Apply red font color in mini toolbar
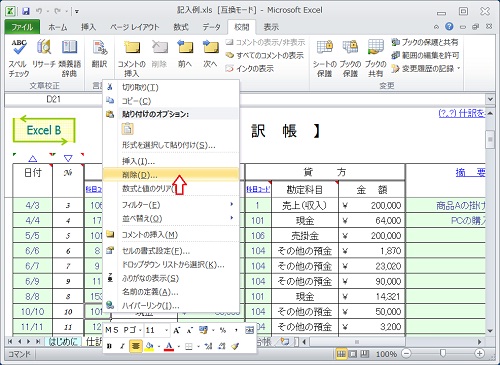This screenshot has height=365, width=500. pos(169,346)
